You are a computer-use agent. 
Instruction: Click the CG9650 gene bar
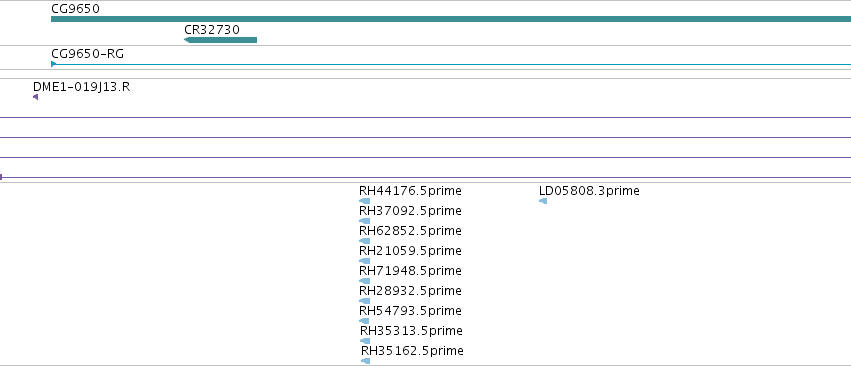point(451,19)
